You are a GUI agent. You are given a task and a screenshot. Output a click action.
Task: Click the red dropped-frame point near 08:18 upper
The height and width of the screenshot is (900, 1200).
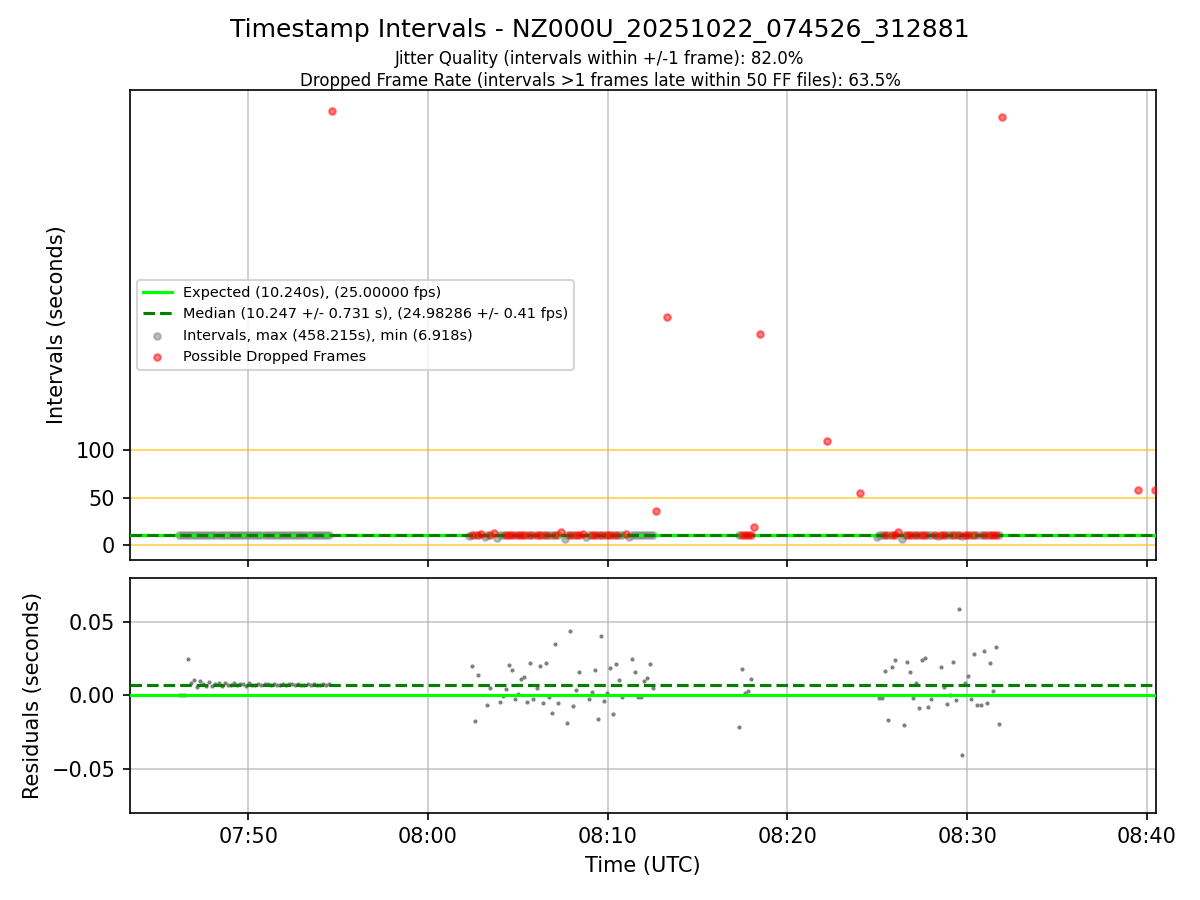pyautogui.click(x=760, y=334)
